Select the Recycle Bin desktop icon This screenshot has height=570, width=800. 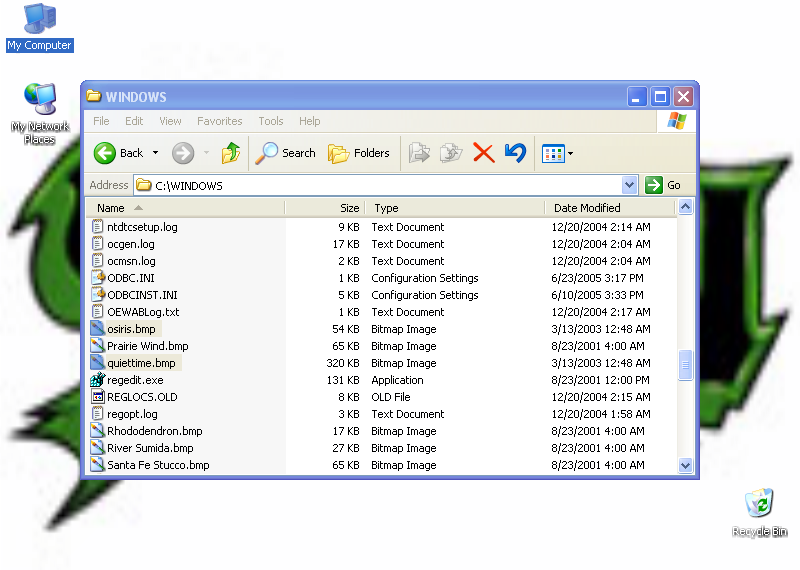coord(759,503)
